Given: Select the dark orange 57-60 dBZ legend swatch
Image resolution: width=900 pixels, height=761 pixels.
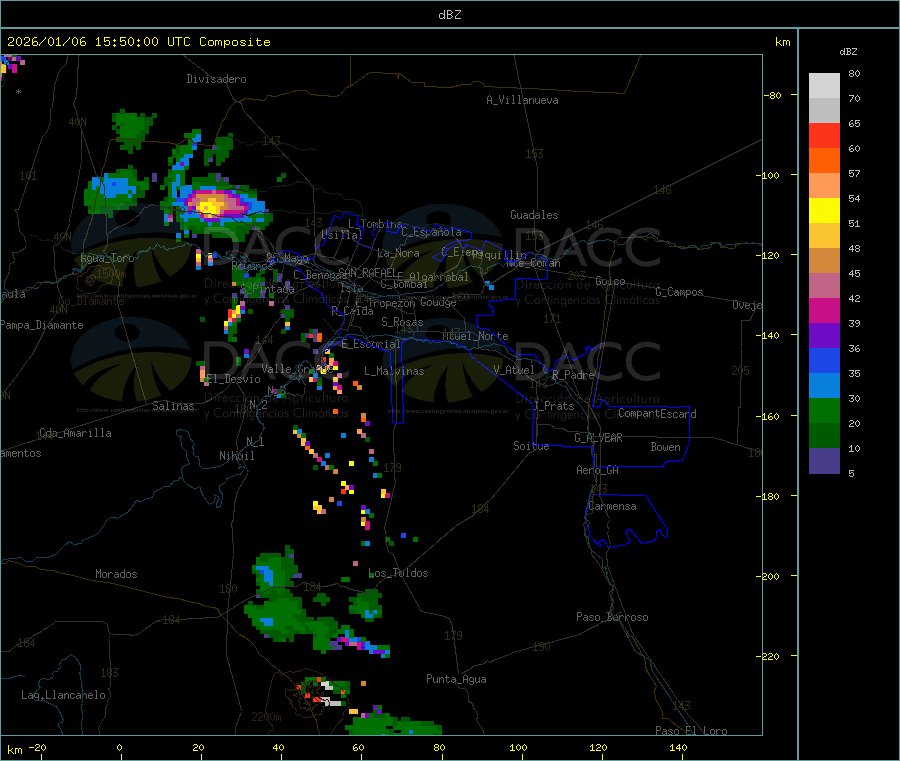Looking at the screenshot, I should [x=824, y=161].
